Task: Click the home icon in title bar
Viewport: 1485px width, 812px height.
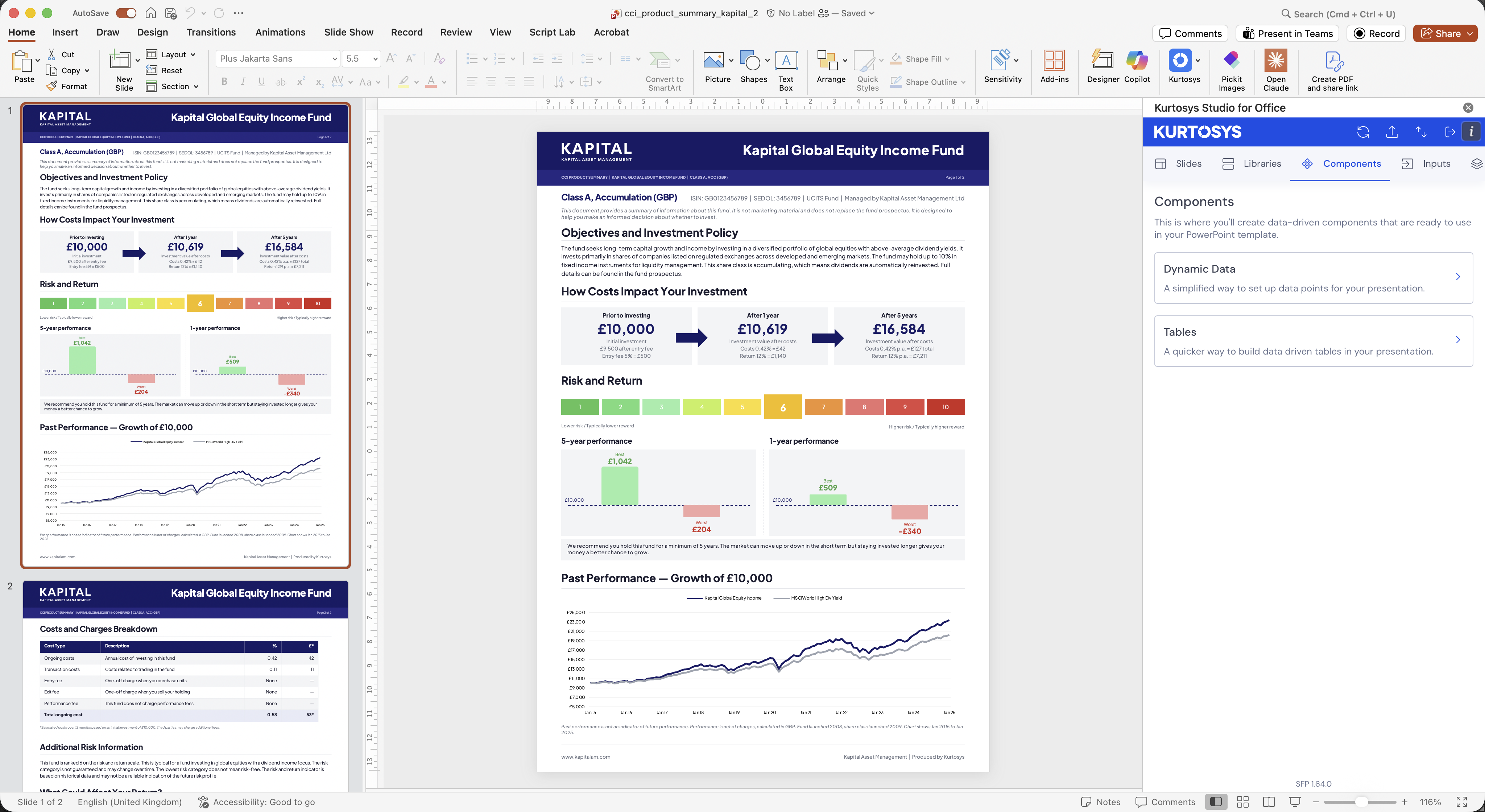Action: pos(150,13)
